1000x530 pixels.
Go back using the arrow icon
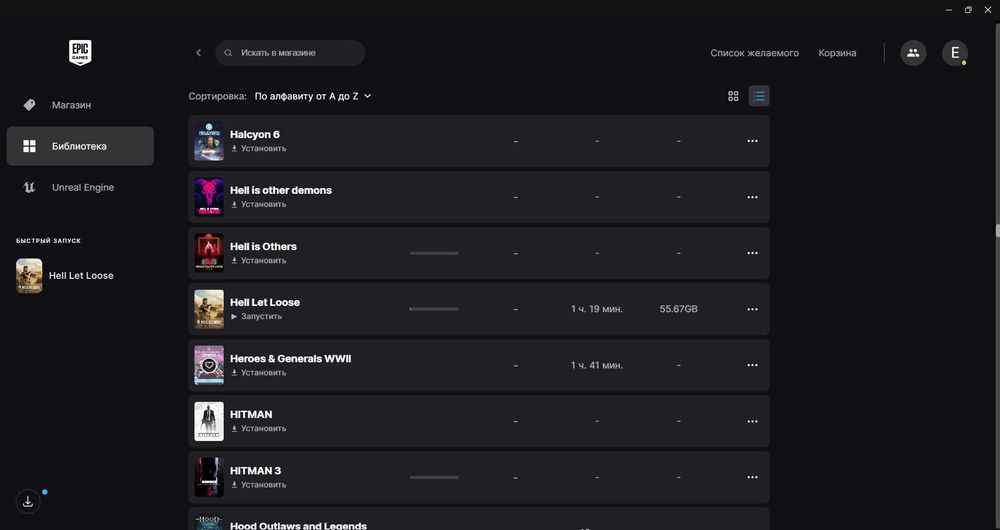[x=198, y=53]
